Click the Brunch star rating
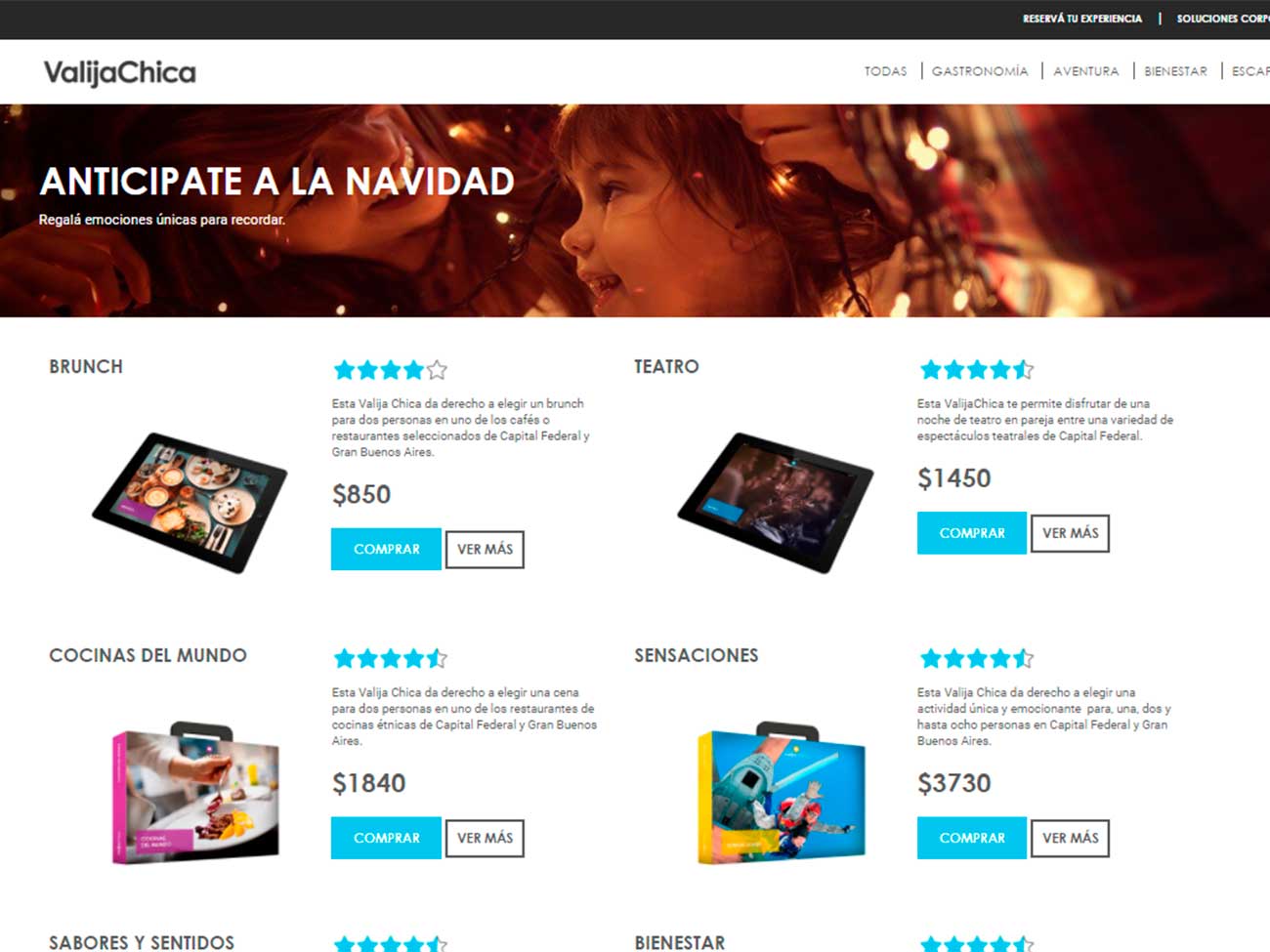The height and width of the screenshot is (952, 1270). coord(390,370)
